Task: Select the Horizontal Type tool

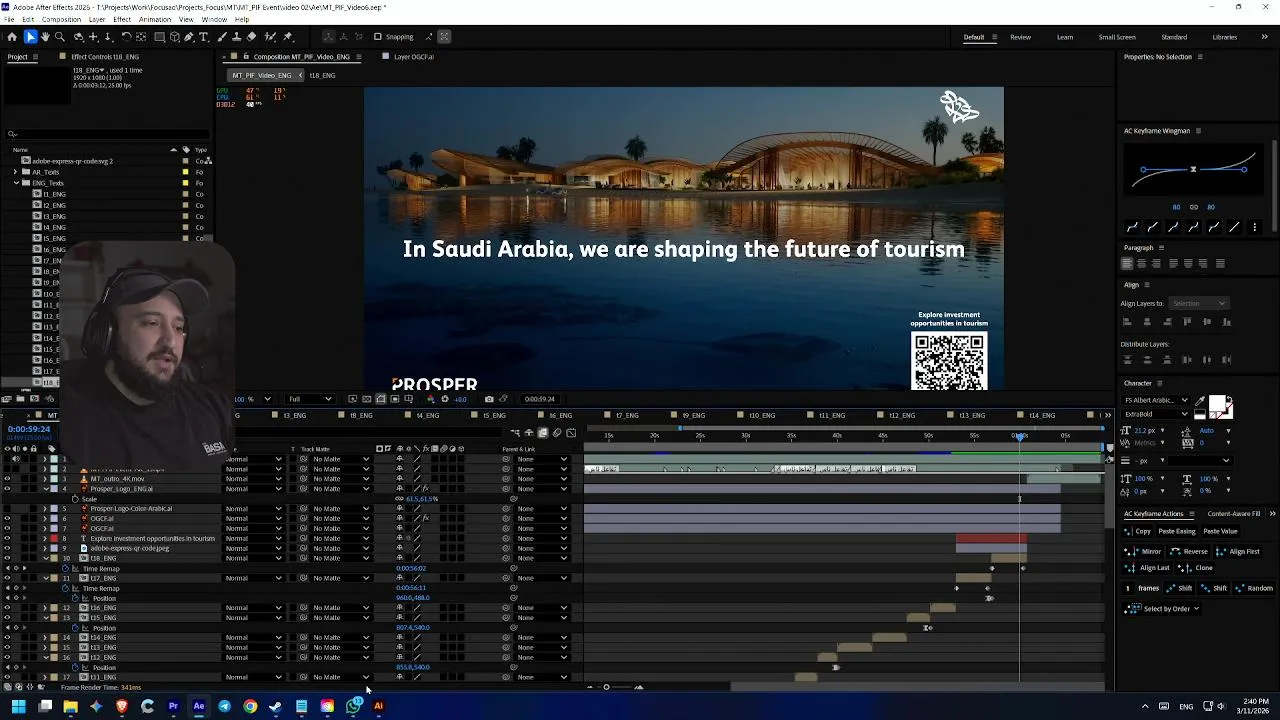Action: pyautogui.click(x=204, y=37)
